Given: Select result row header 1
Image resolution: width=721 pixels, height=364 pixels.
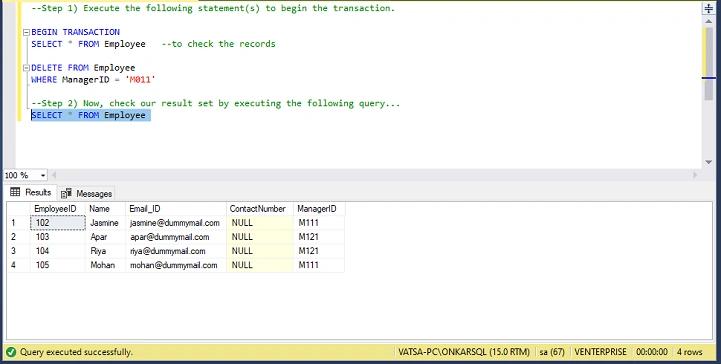Looking at the screenshot, I should click(x=18, y=223).
